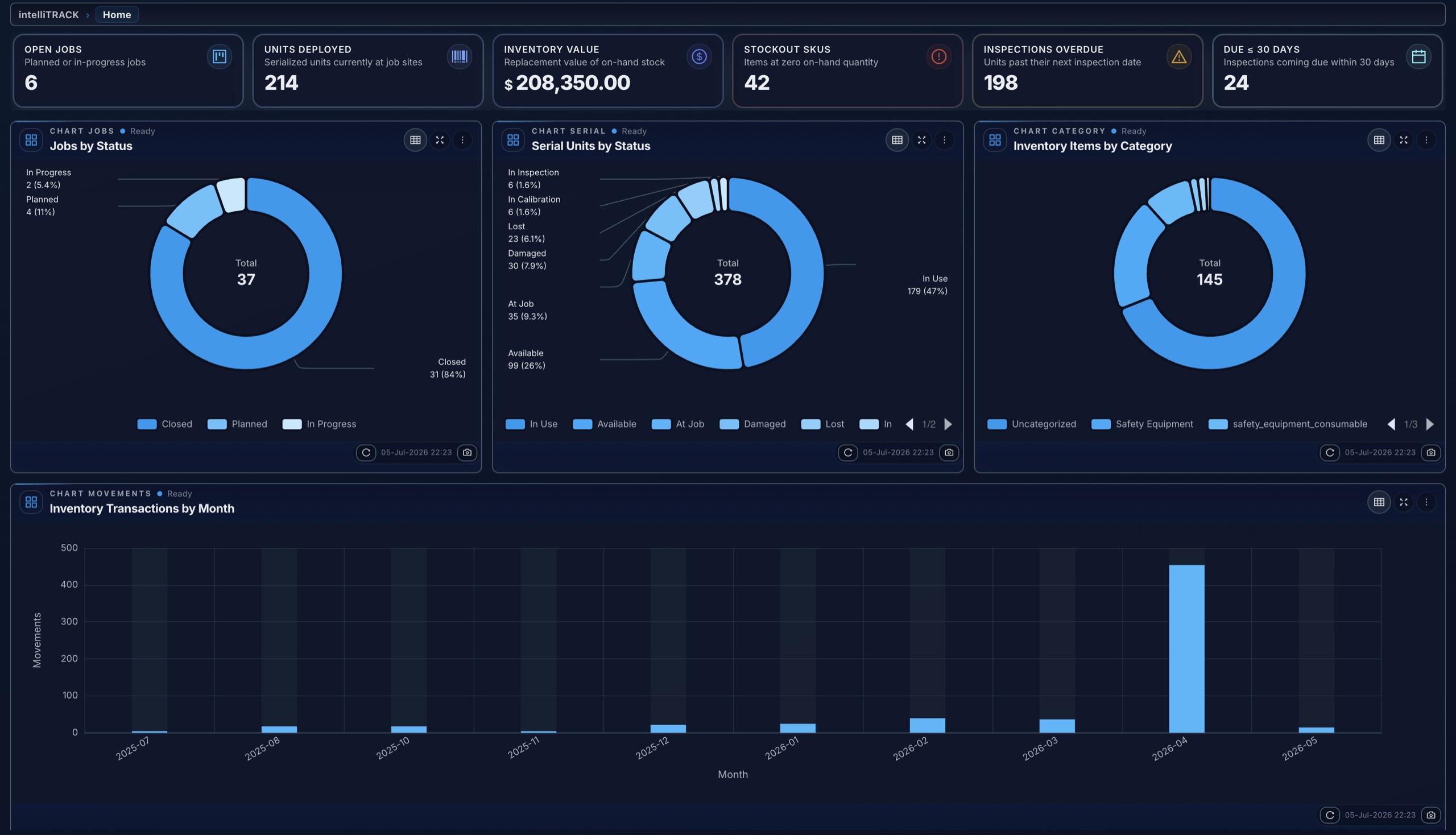This screenshot has width=1456, height=835.
Task: Click the 2026-04 bar in transactions chart
Action: [1186, 648]
